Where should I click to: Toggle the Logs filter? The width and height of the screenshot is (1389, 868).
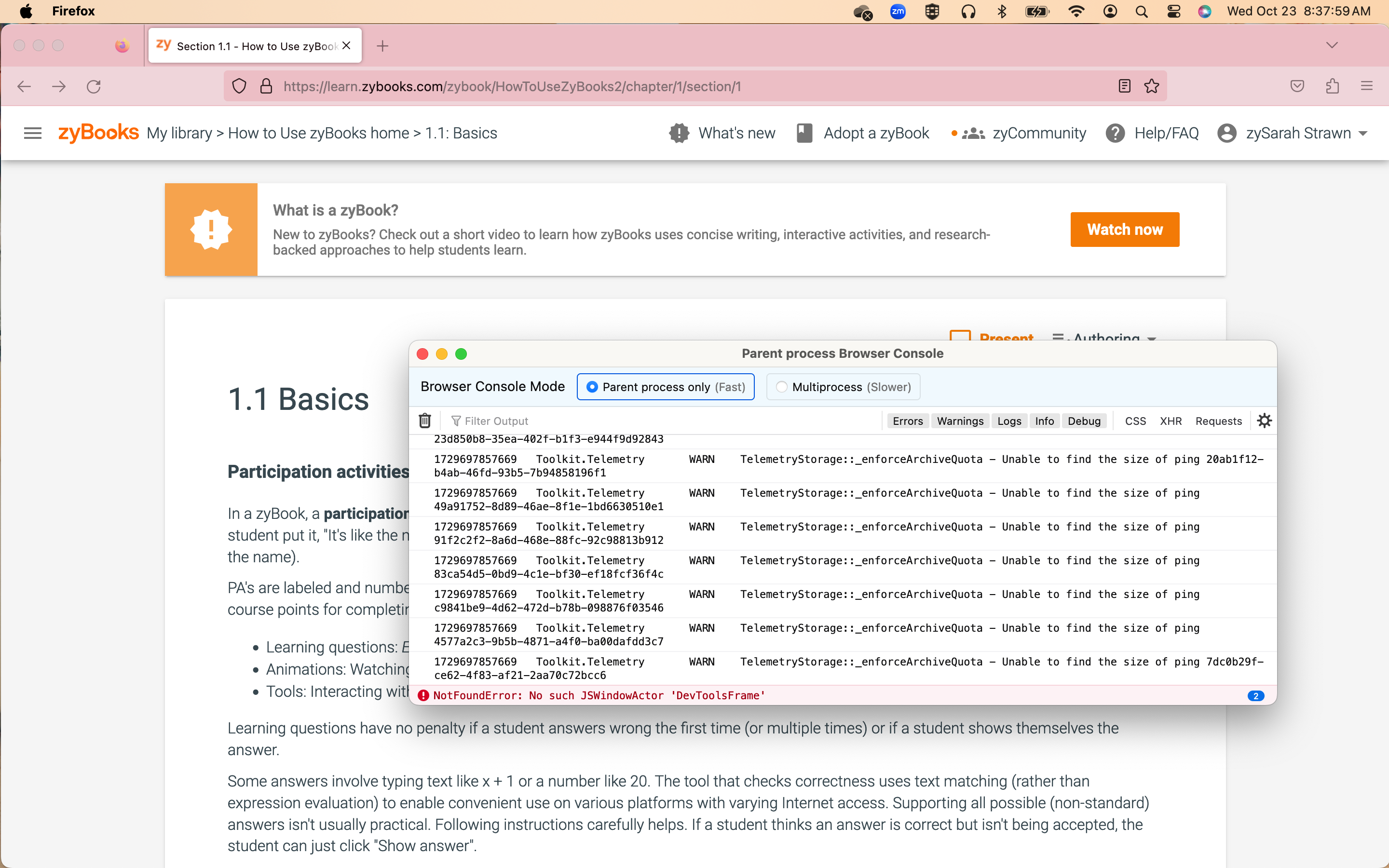[x=1009, y=421]
